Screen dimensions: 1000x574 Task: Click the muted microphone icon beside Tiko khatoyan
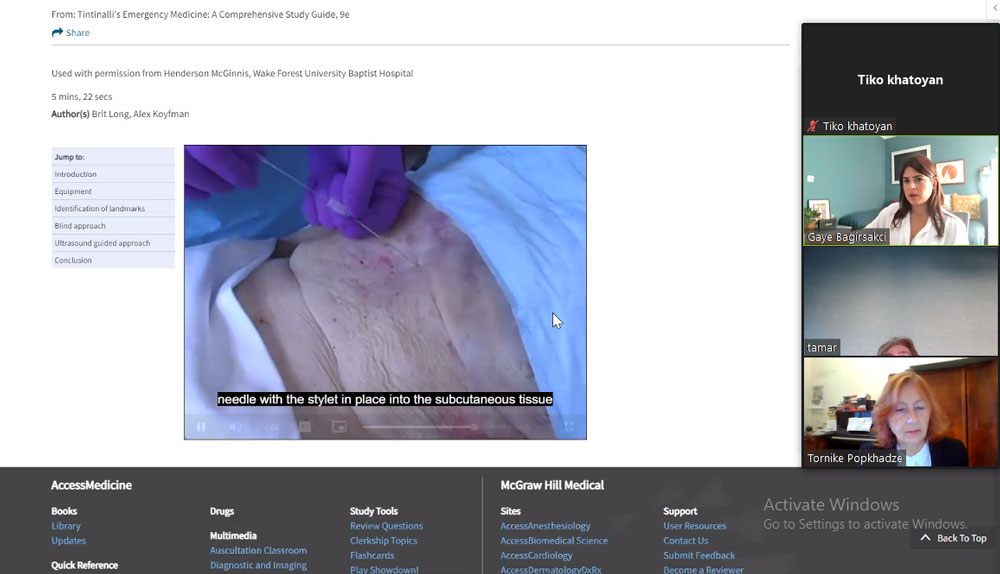(x=812, y=126)
